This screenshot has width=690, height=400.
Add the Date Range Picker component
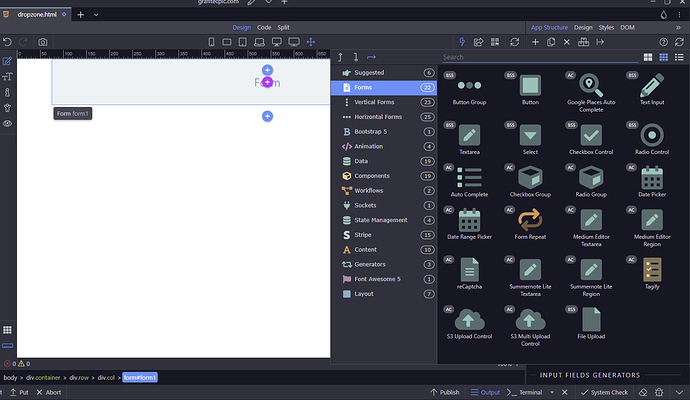469,224
